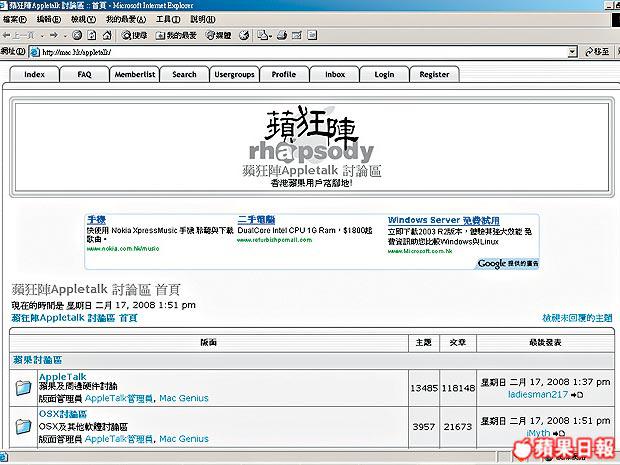This screenshot has height=465, width=620.
Task: Open the 編輯 Edit menu
Action: click(49, 19)
